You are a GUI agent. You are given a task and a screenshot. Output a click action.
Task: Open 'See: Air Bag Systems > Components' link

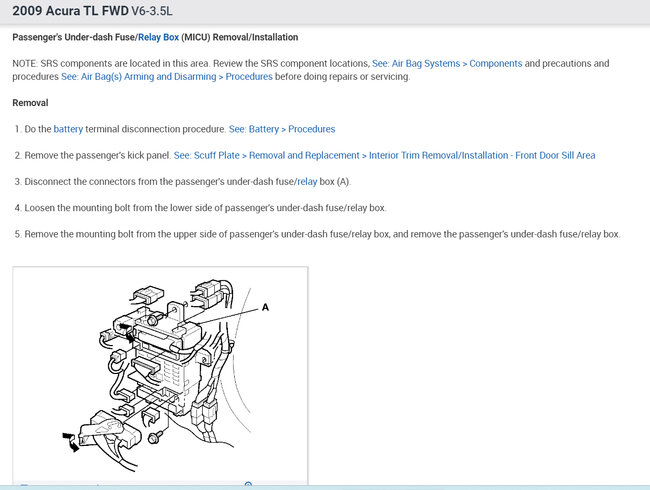(447, 63)
